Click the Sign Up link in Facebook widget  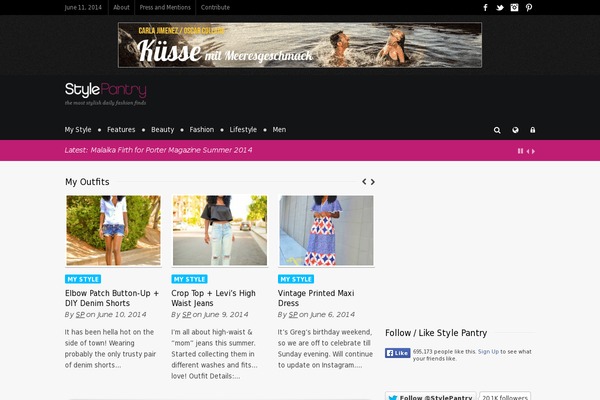point(488,351)
